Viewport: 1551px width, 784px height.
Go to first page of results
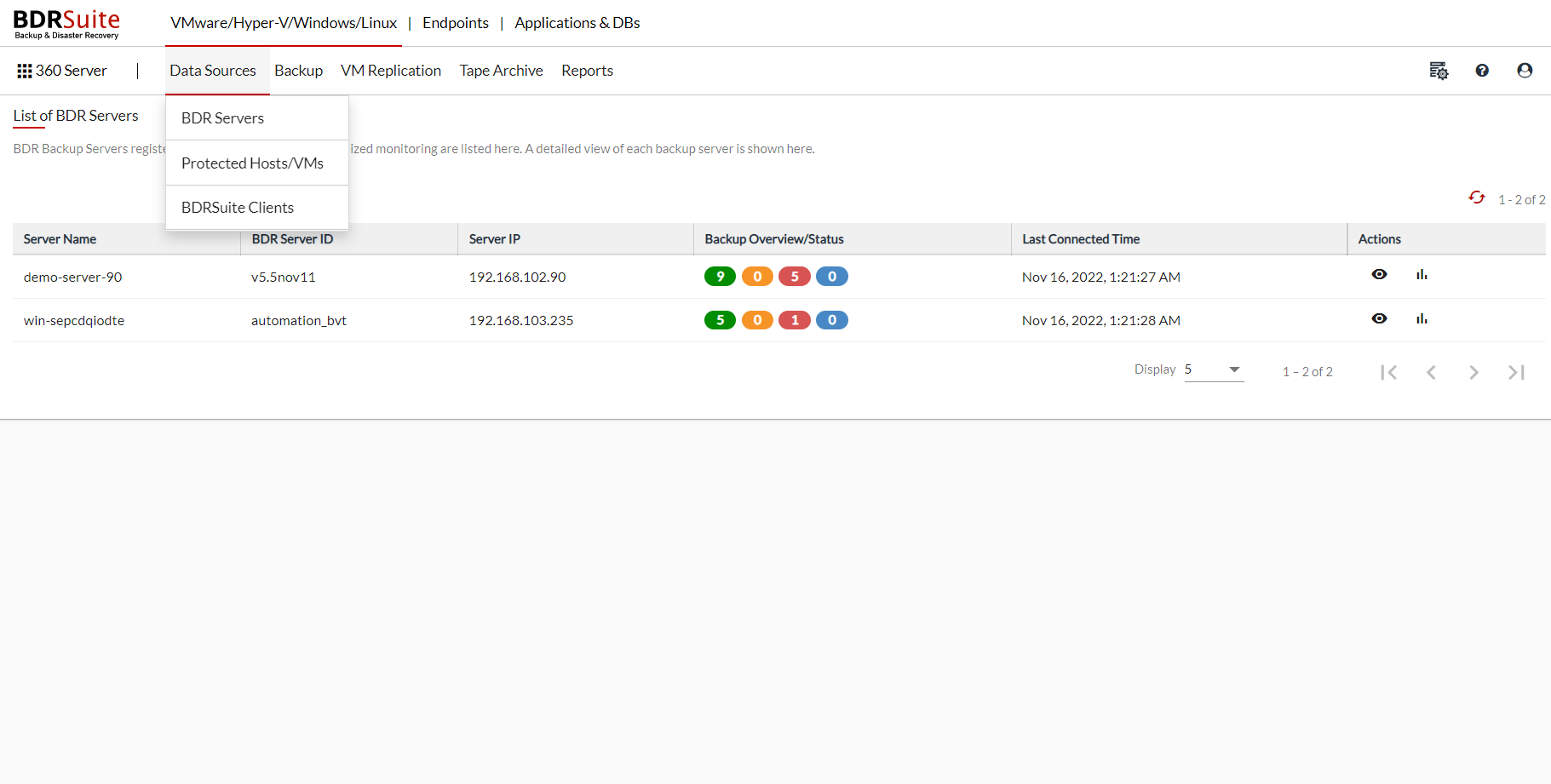[x=1388, y=372]
